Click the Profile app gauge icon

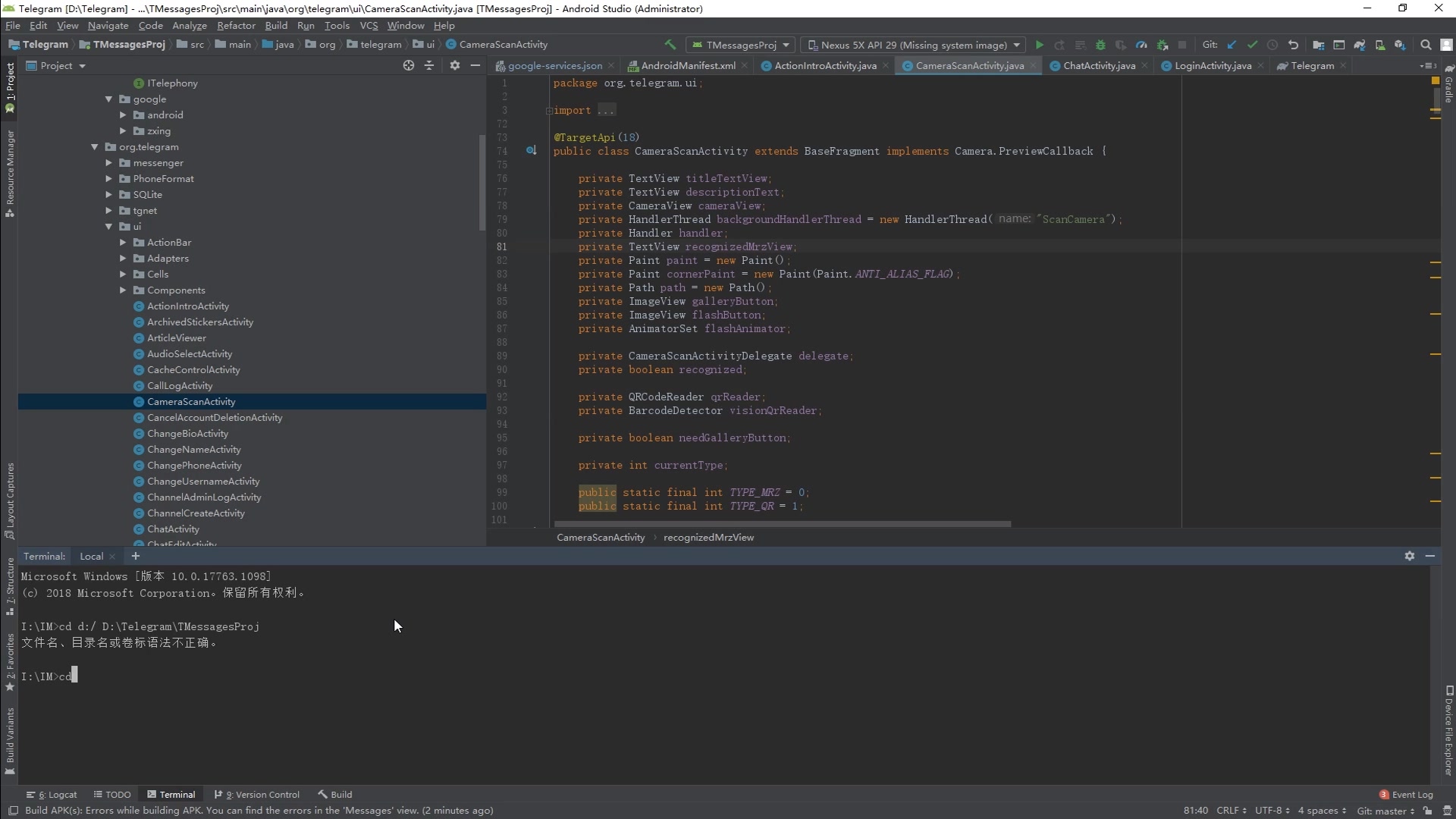[1141, 45]
